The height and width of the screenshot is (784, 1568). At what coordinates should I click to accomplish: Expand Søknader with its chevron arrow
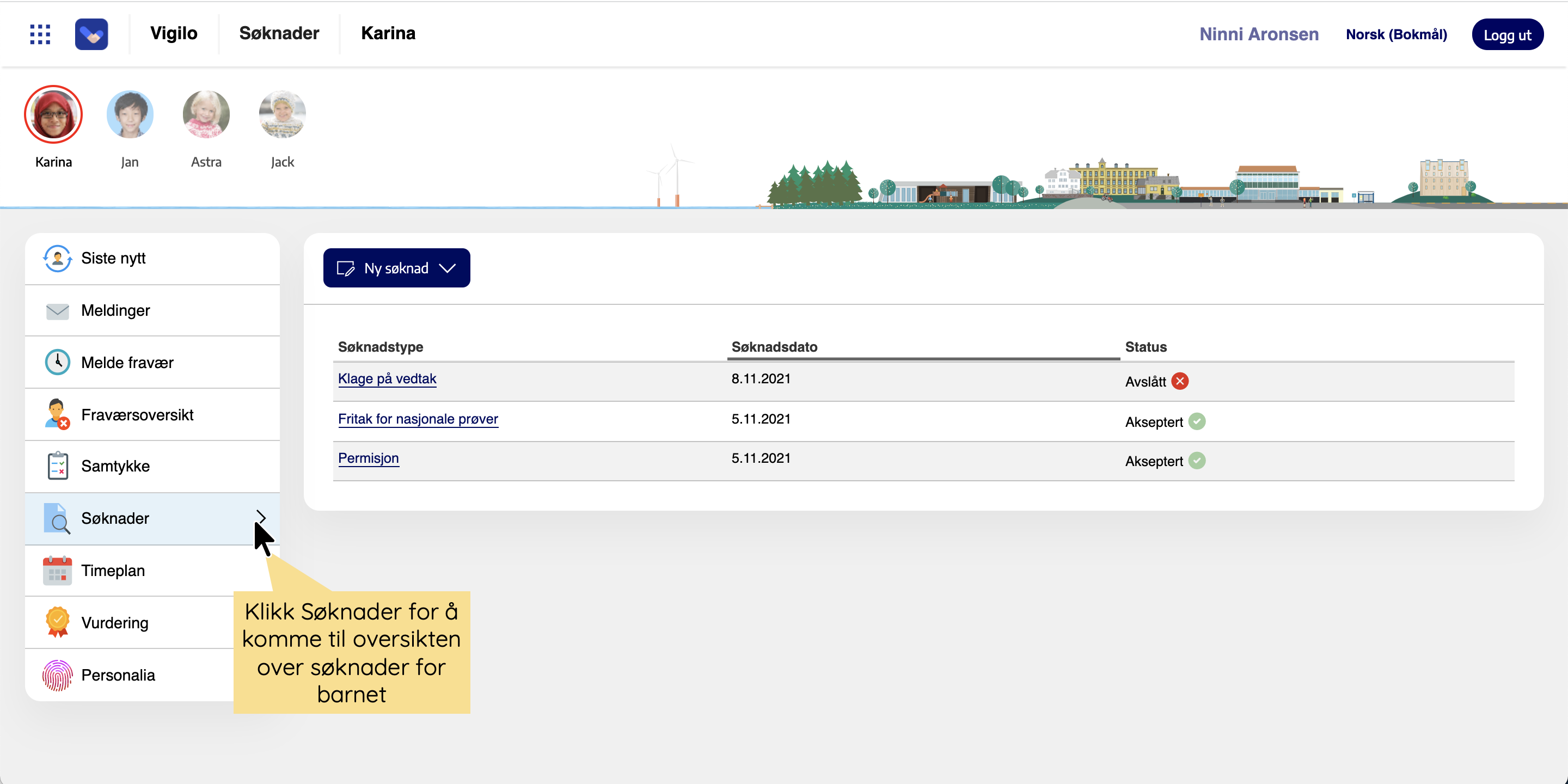tap(261, 517)
